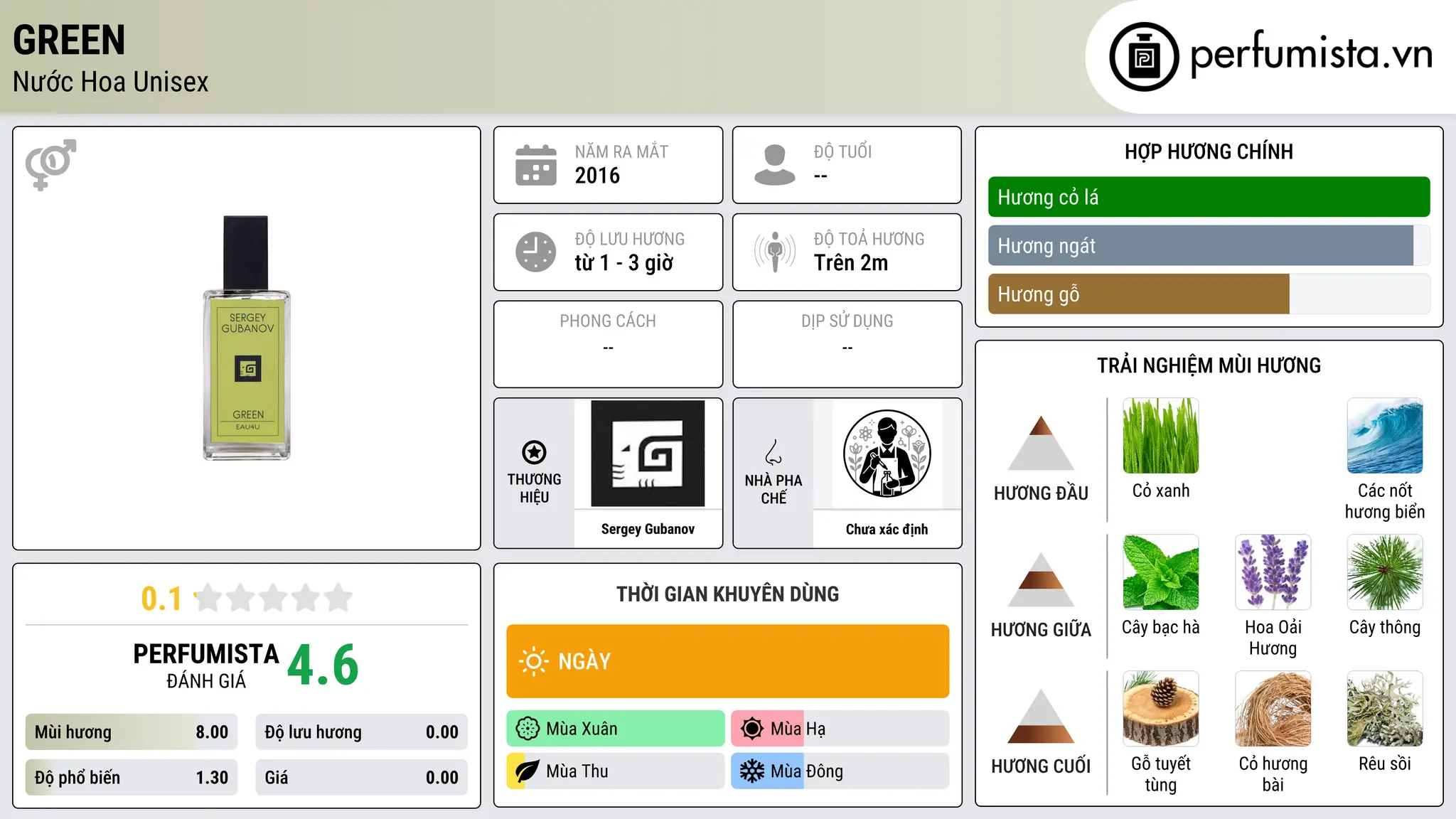The height and width of the screenshot is (819, 1456).
Task: Click the Hương đầu pyramid icon
Action: 1041,443
